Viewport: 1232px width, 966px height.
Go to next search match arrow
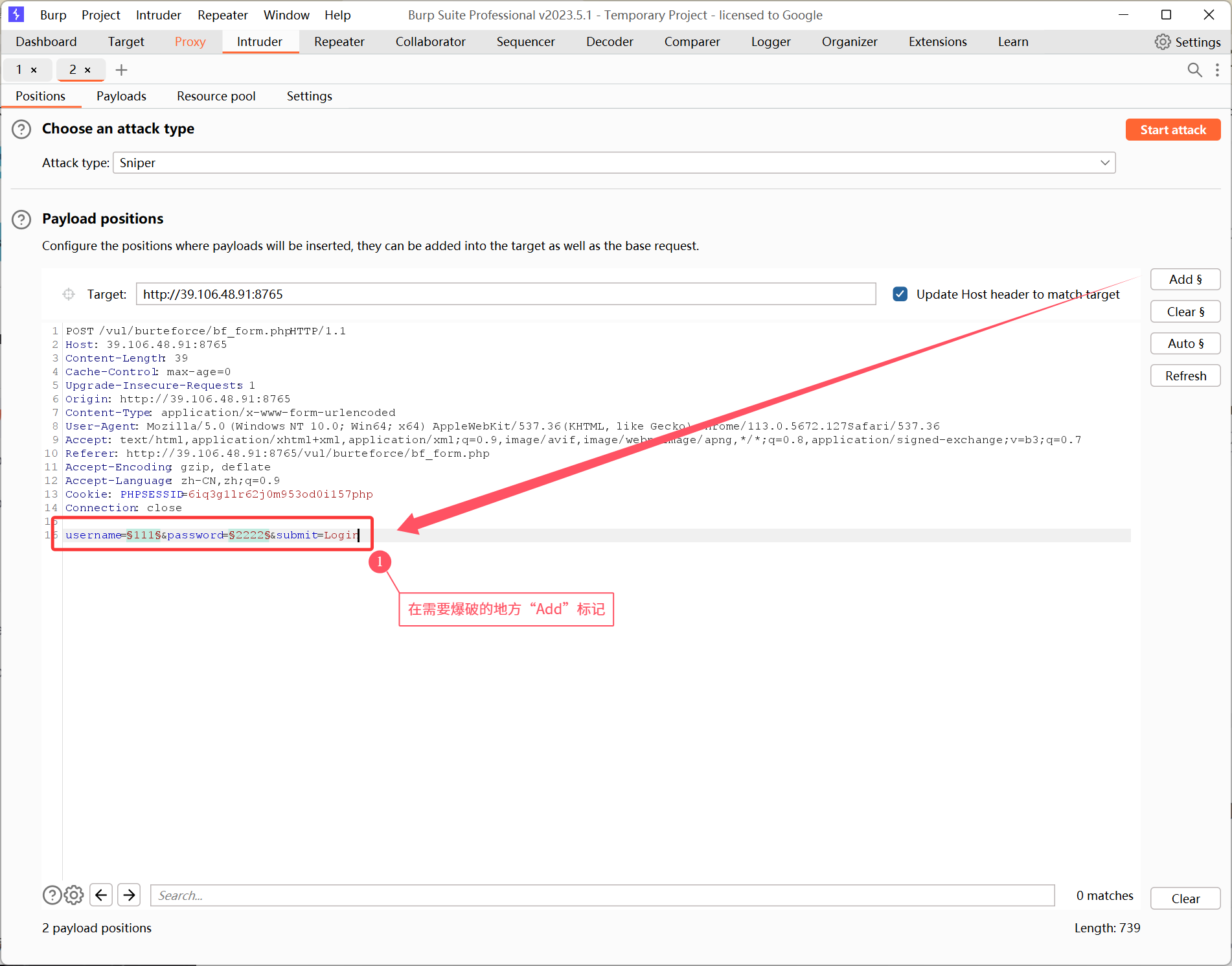[130, 895]
